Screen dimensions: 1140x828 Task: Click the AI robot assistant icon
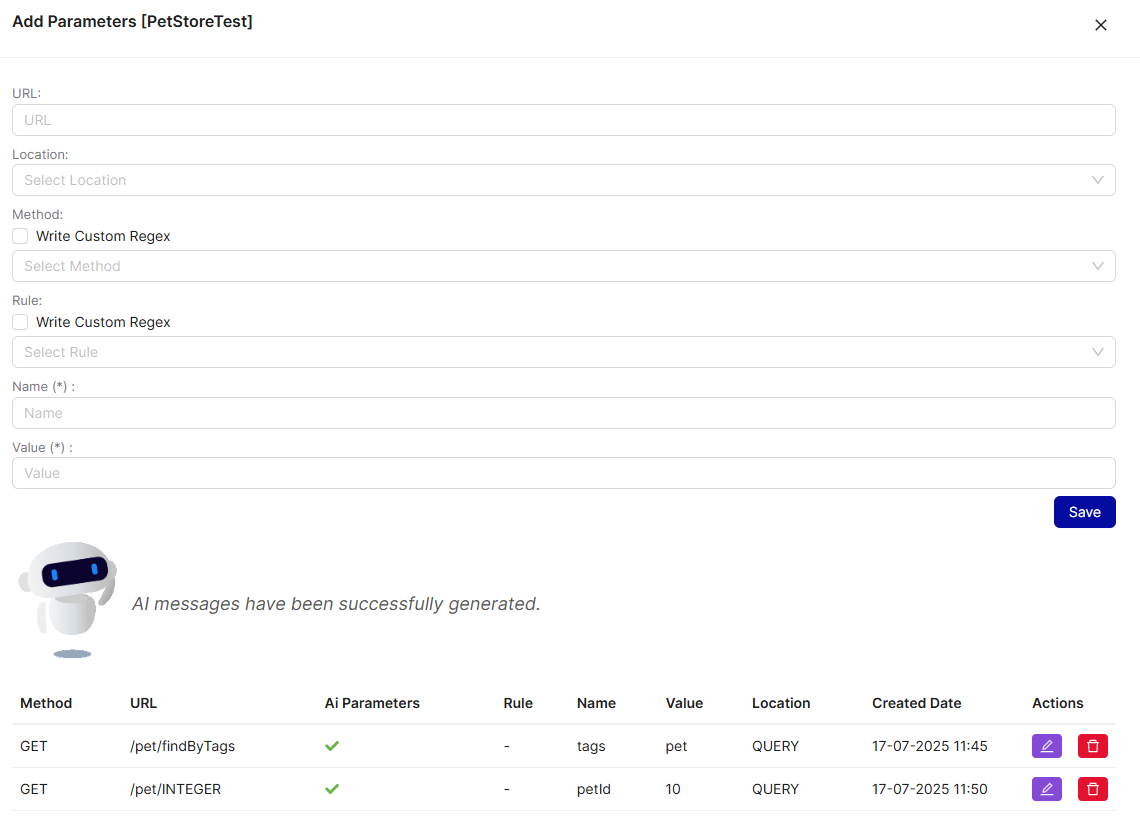[67, 599]
